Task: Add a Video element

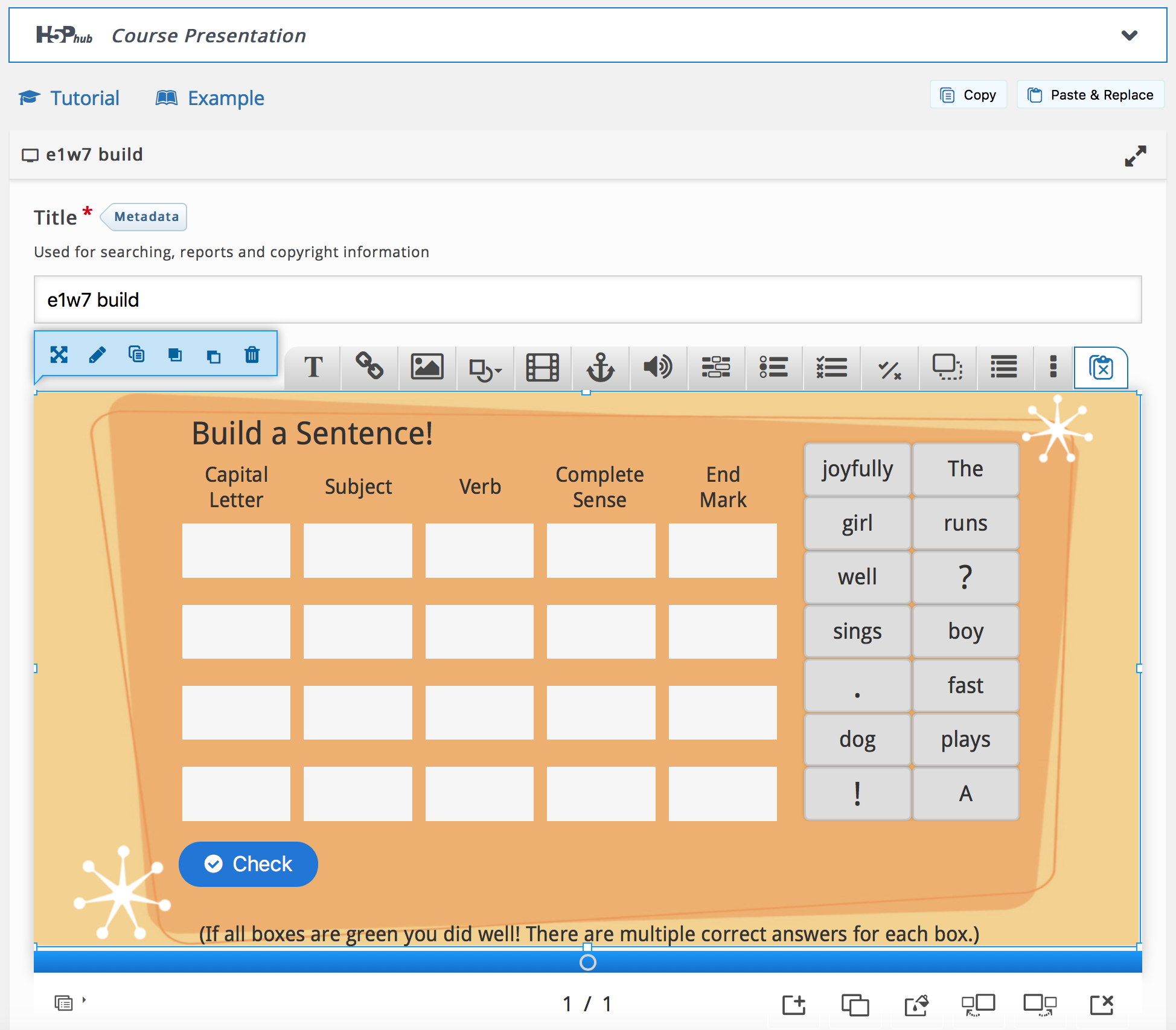Action: [x=543, y=367]
